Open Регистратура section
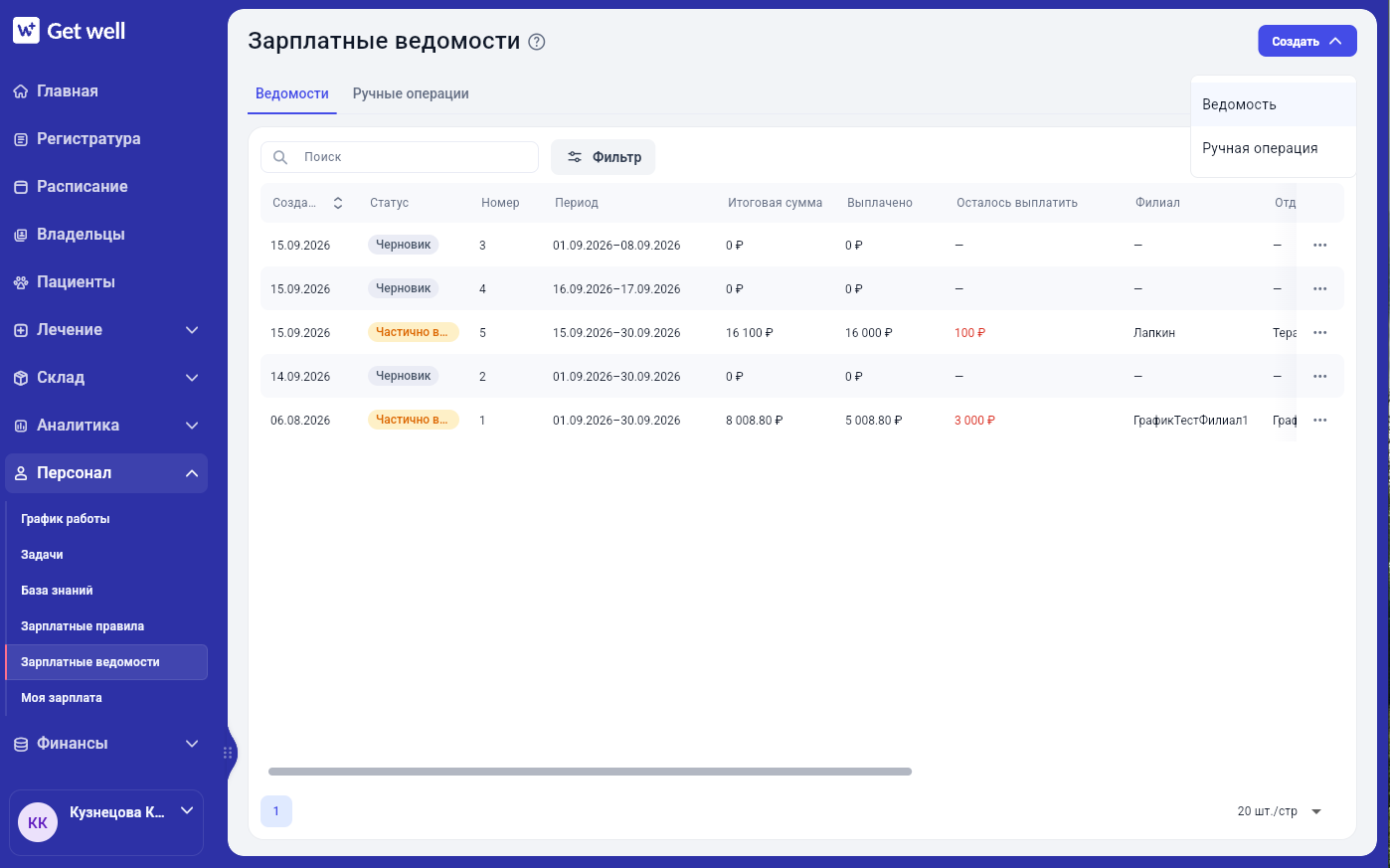This screenshot has width=1390, height=868. pos(106,139)
